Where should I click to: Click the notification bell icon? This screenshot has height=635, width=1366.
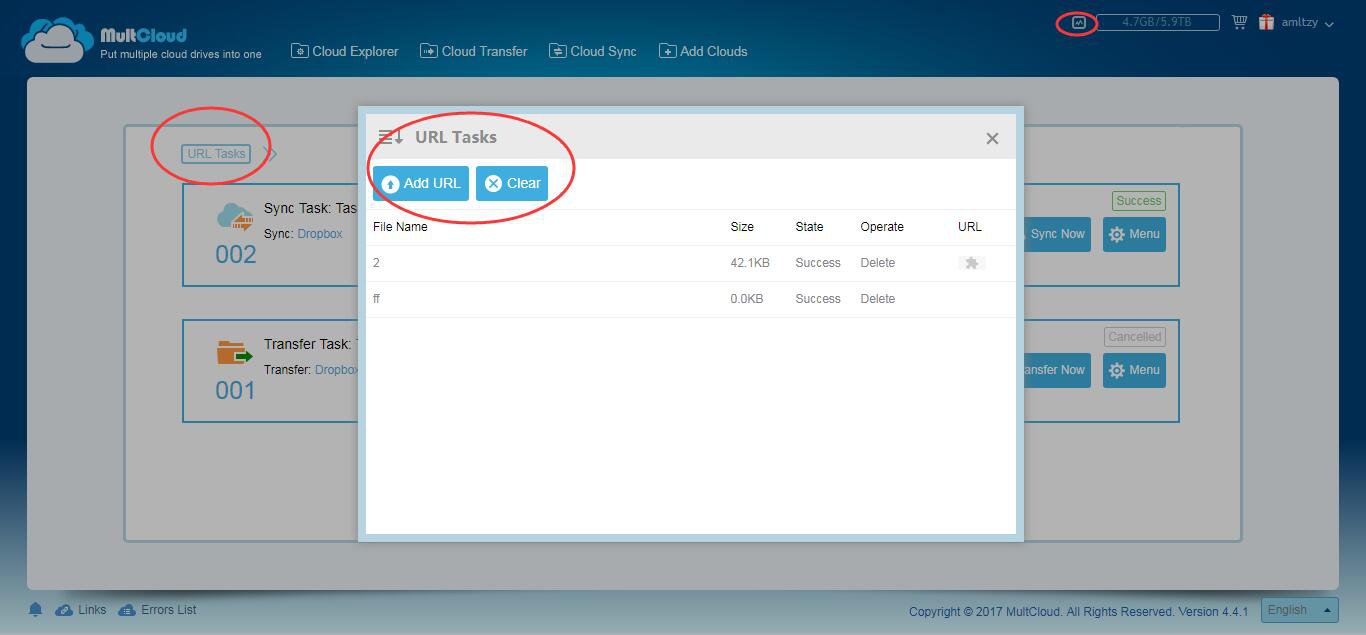point(36,610)
